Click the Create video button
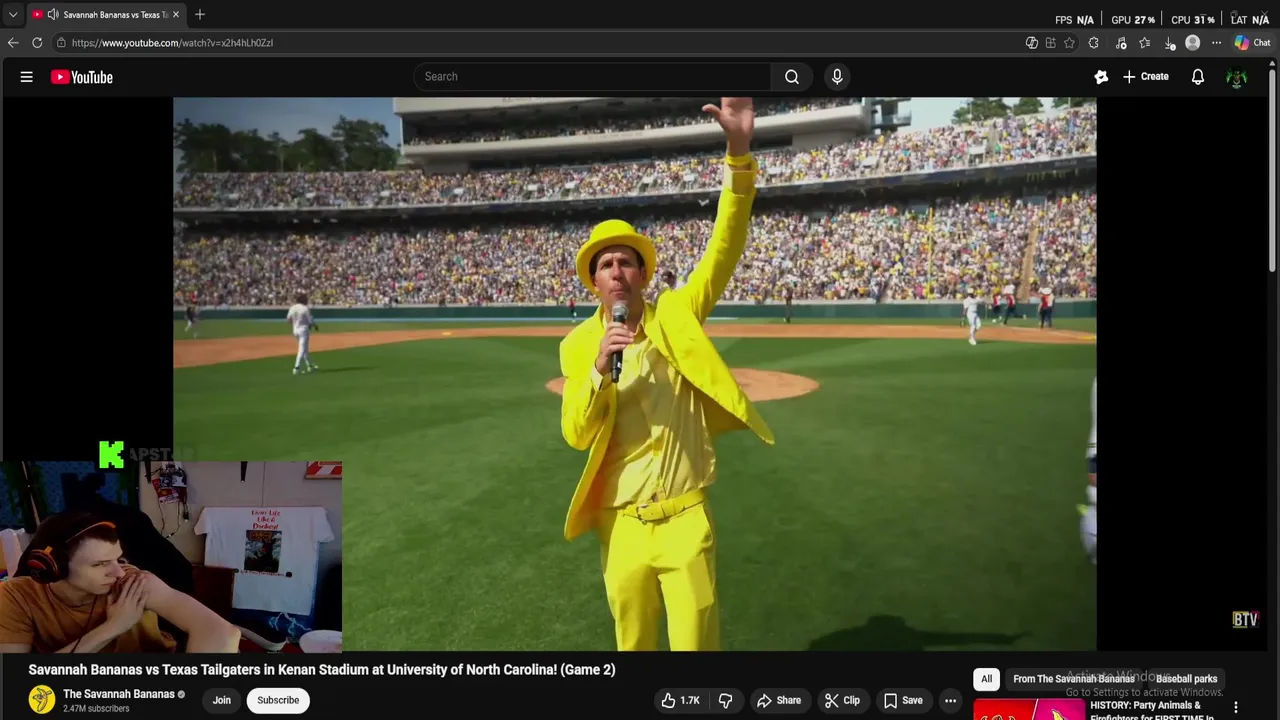Screen dimensions: 1280x720 coord(1146,76)
